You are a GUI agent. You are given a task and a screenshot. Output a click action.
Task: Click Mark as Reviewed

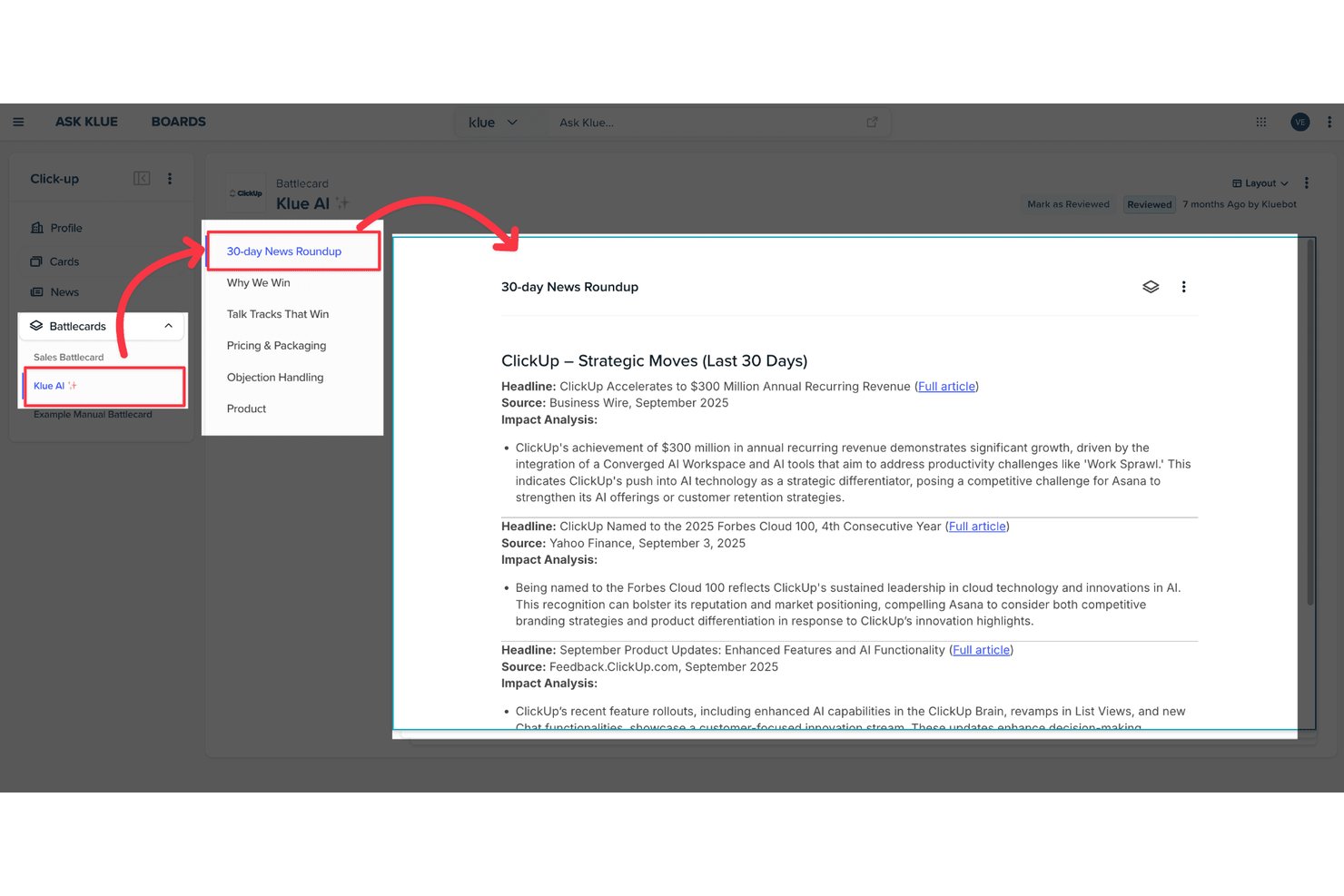pyautogui.click(x=1068, y=204)
